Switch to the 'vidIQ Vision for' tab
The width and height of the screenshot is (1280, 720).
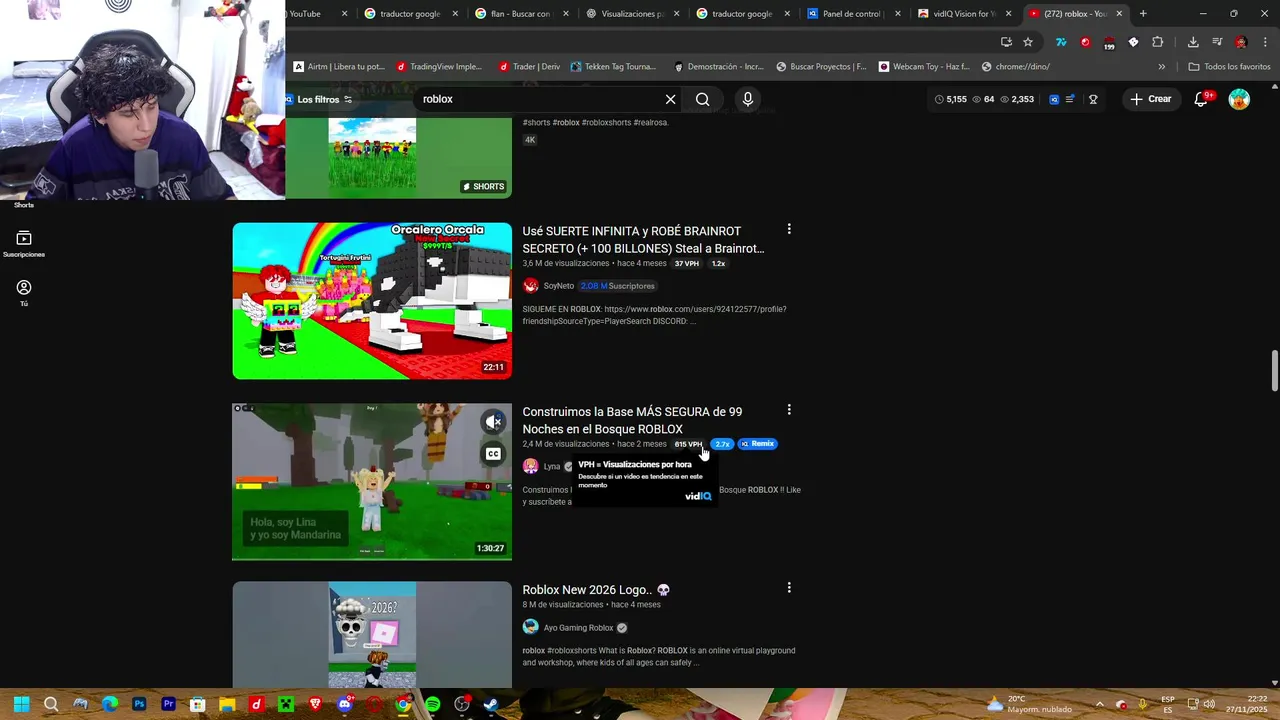(962, 14)
